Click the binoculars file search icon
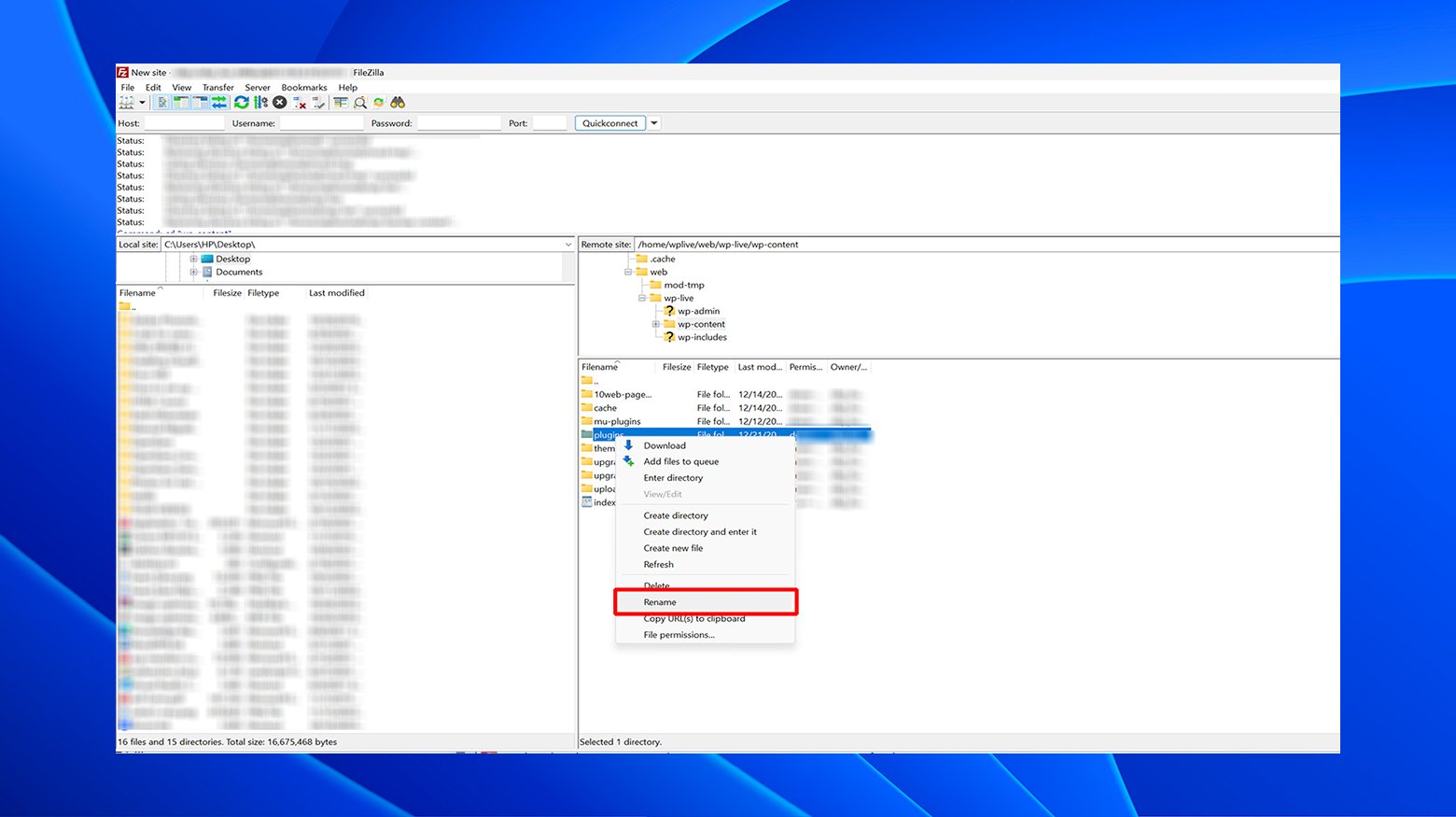 [398, 103]
